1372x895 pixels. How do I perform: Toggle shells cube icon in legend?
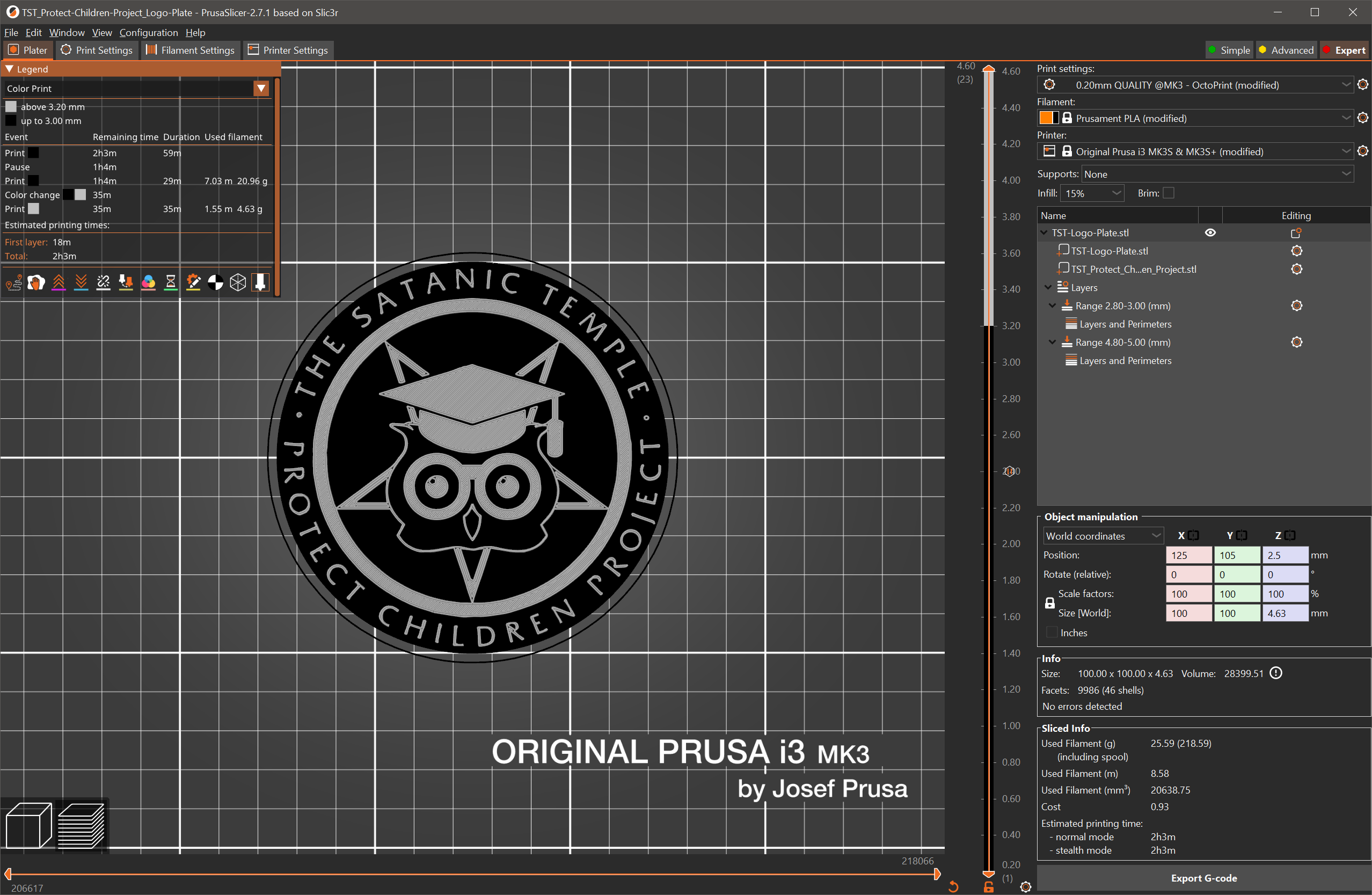[238, 282]
